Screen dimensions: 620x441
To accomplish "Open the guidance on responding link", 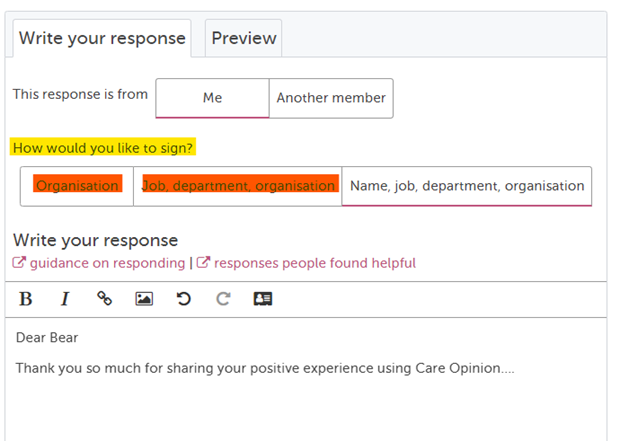I will coord(108,263).
